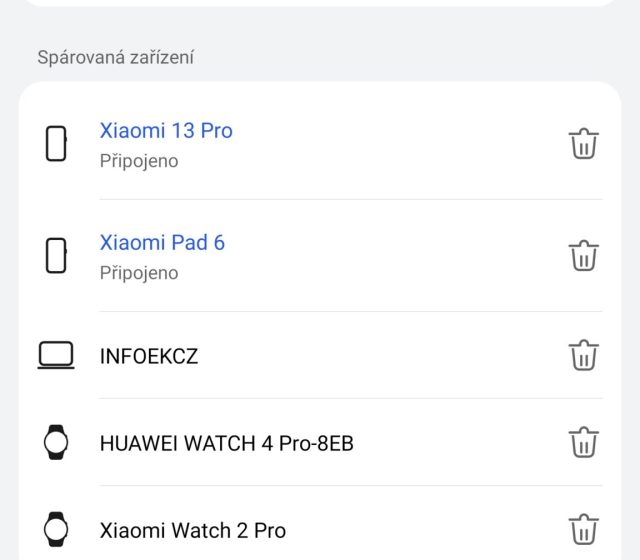Tap the watch icon for Xiaomi Watch 2 Pro
The height and width of the screenshot is (560, 640).
[56, 529]
